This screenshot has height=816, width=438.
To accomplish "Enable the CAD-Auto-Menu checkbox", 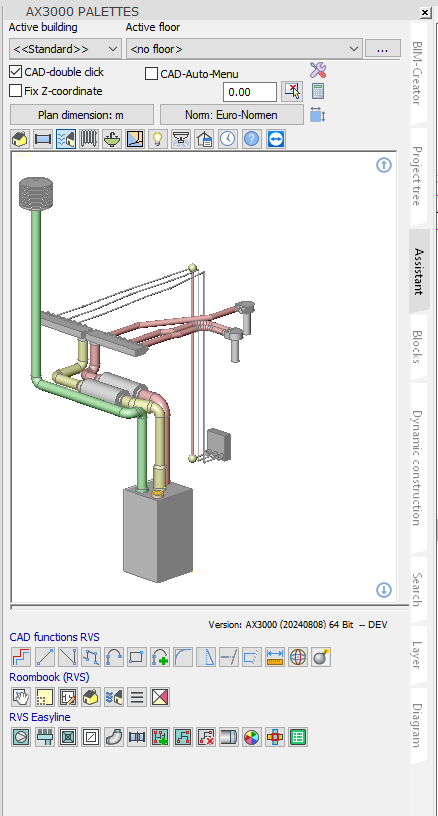I will click(151, 74).
